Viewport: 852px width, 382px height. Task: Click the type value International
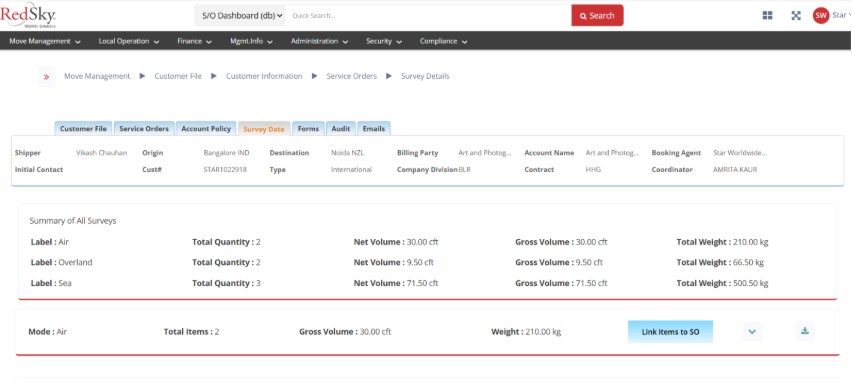[351, 170]
